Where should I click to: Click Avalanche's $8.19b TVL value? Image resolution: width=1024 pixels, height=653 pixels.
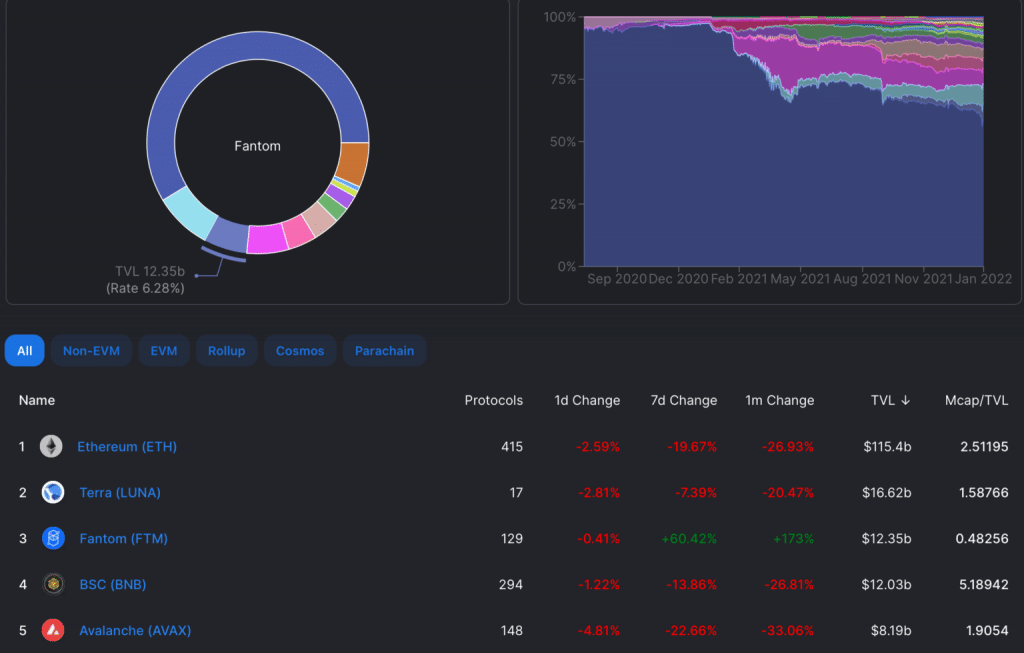tap(891, 631)
